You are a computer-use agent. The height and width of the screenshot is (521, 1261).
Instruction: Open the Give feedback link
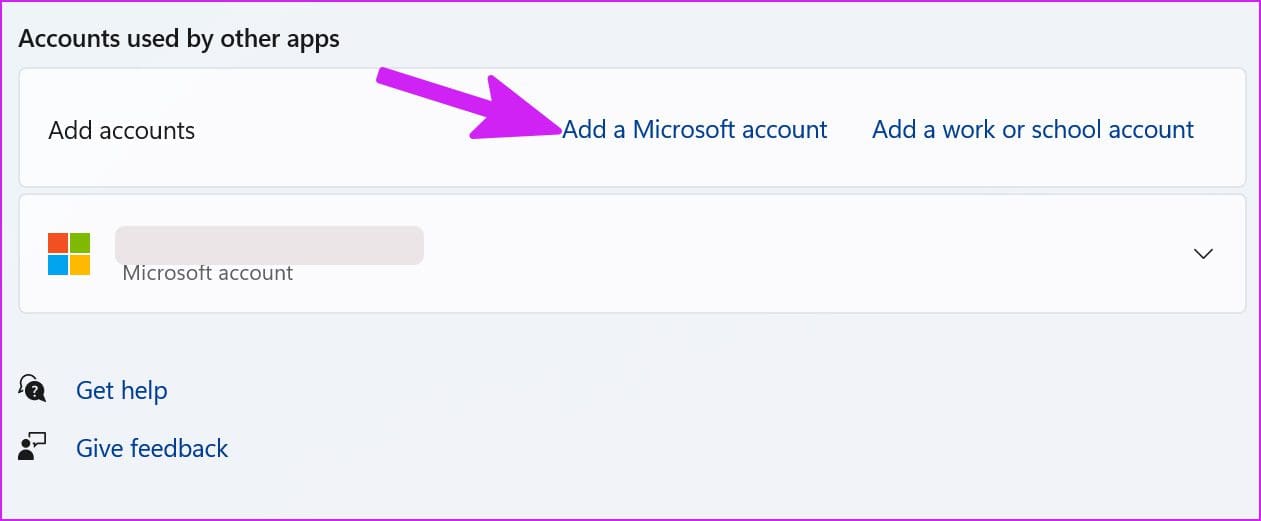152,448
